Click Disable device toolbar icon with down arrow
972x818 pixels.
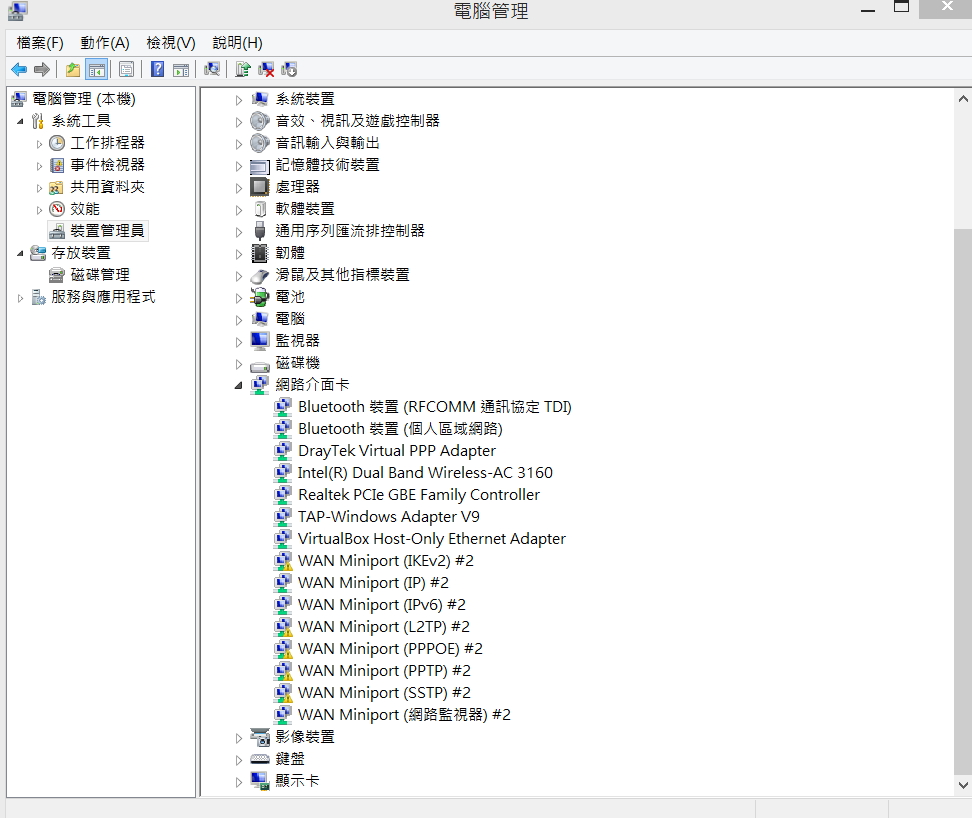pyautogui.click(x=289, y=69)
